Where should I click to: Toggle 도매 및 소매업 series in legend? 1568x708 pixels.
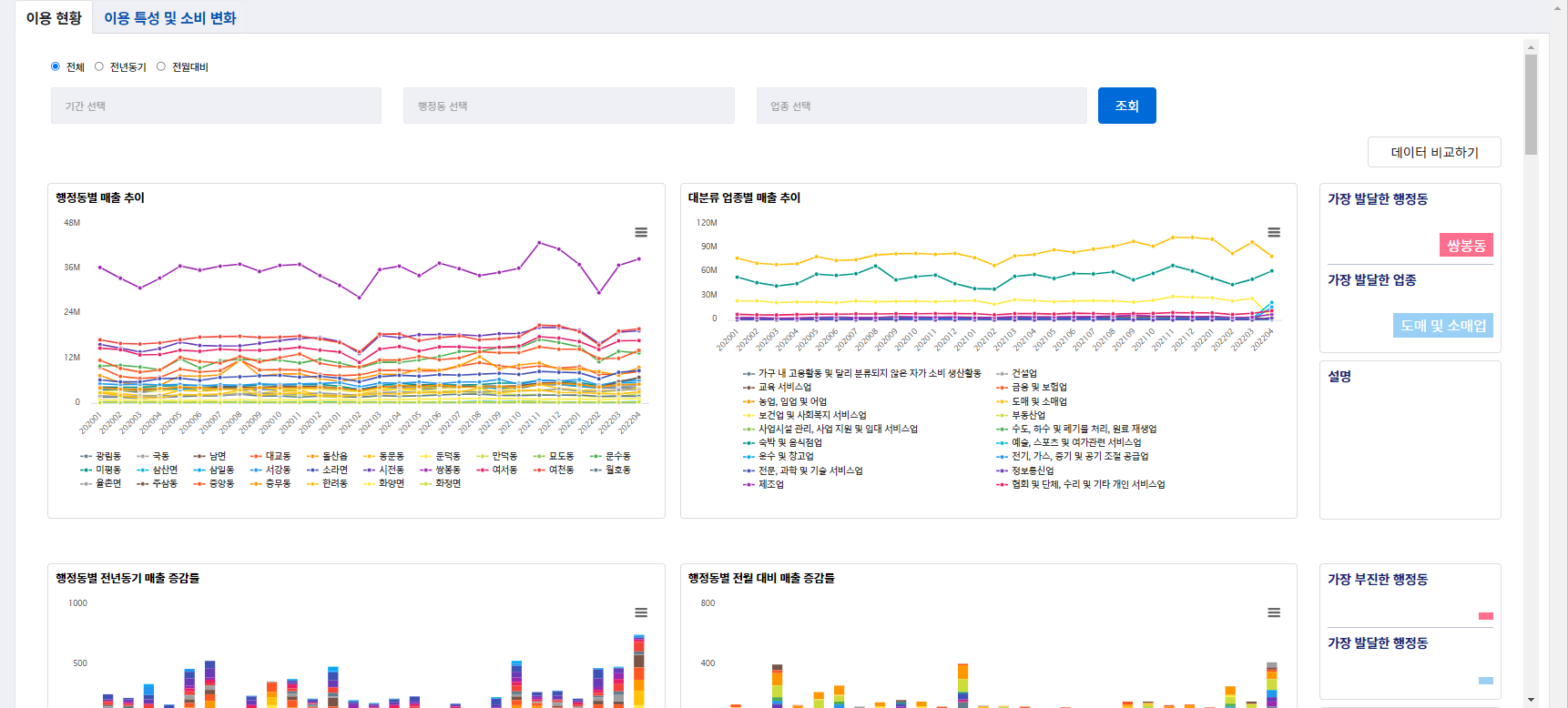(1031, 401)
